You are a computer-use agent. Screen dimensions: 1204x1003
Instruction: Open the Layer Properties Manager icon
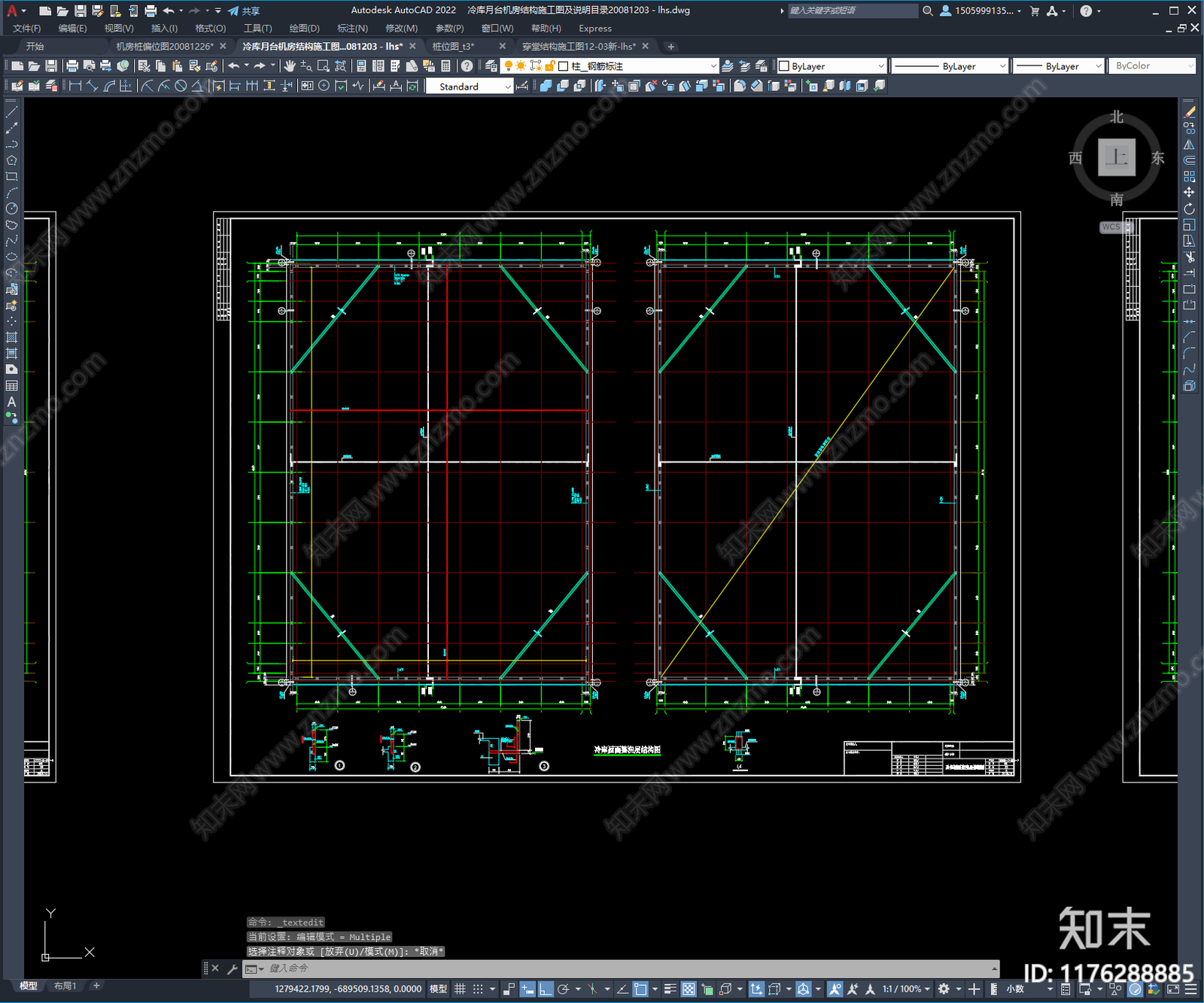pos(491,66)
